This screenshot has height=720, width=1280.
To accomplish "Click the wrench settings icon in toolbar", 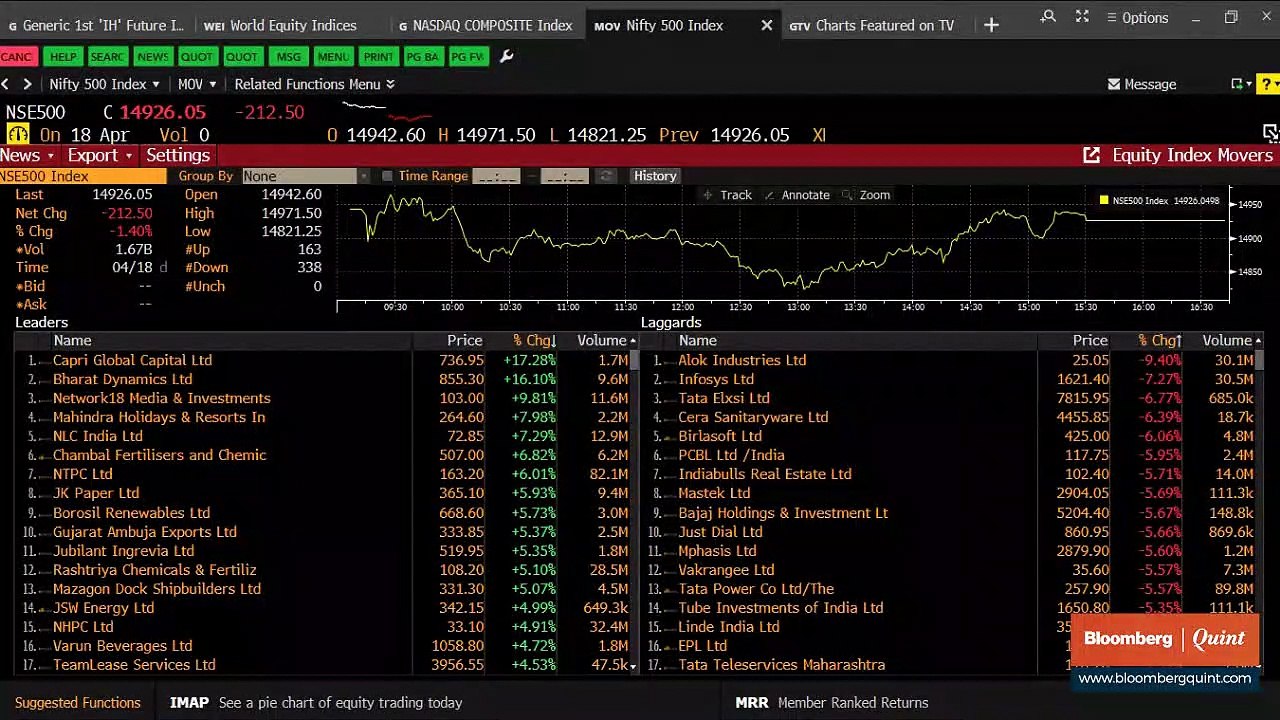I will (506, 57).
